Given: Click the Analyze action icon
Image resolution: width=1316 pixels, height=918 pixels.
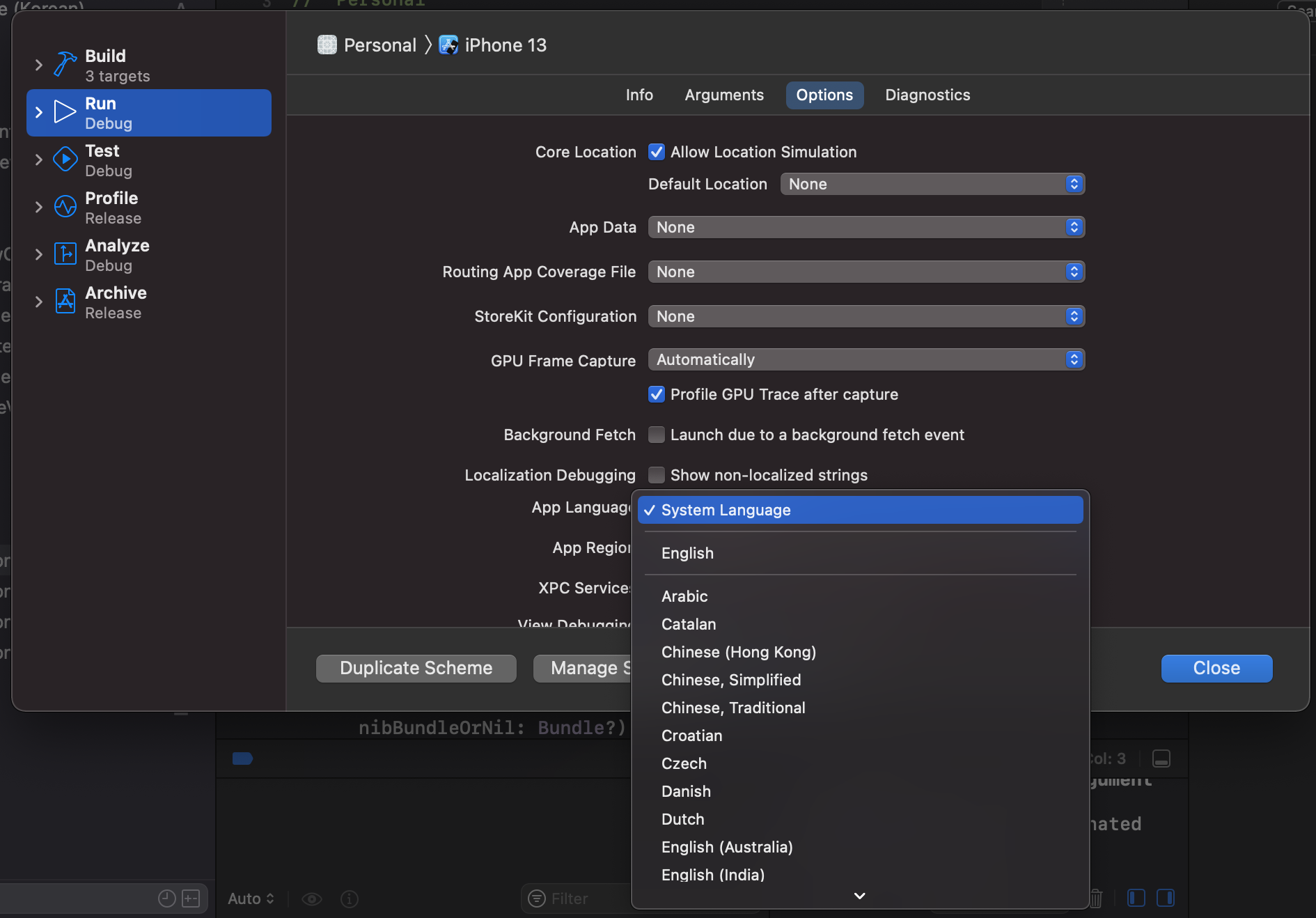Looking at the screenshot, I should click(x=65, y=254).
